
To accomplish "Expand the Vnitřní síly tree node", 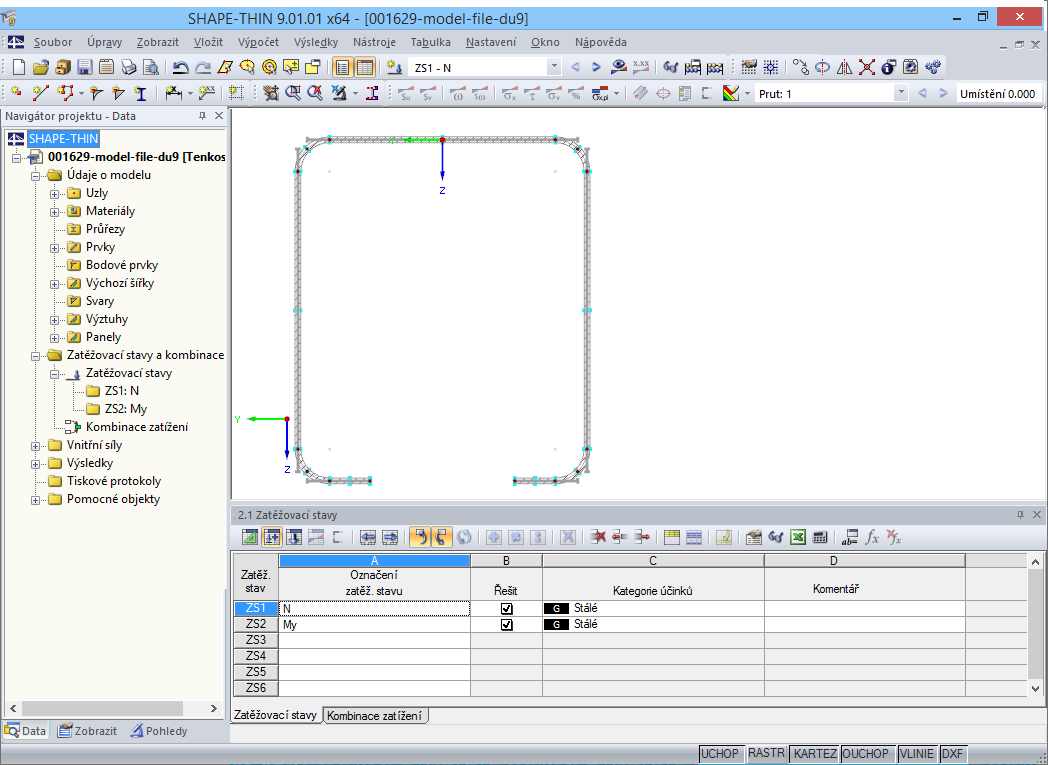I will (35, 446).
